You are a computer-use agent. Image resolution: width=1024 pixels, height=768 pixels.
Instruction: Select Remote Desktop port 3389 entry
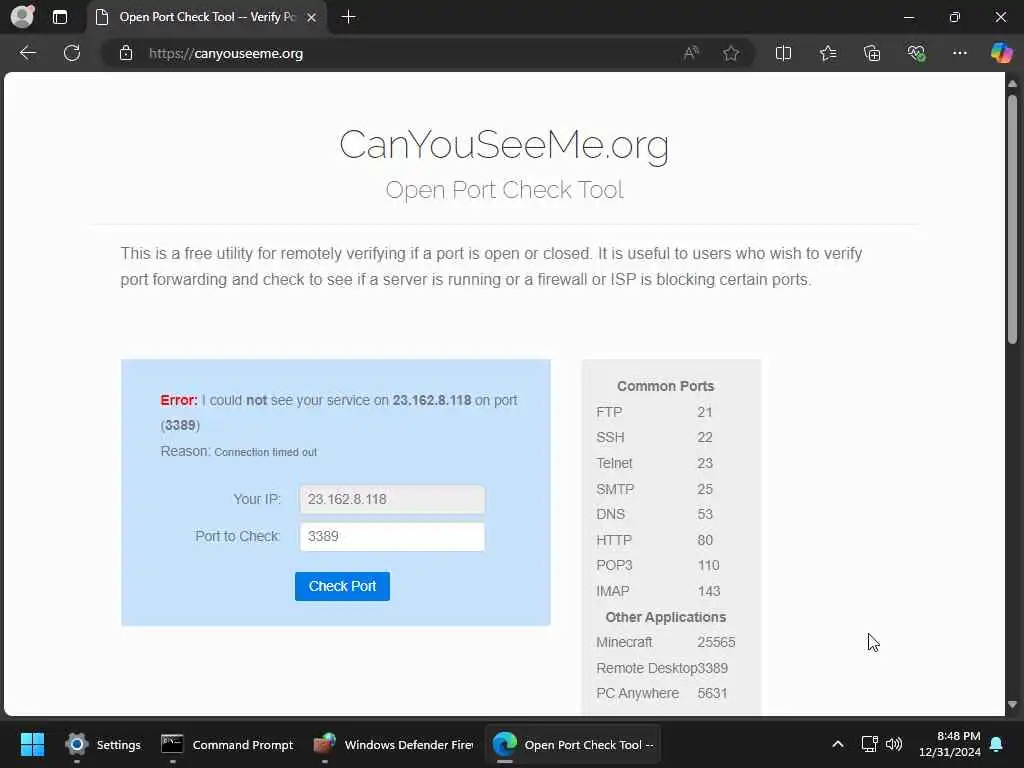click(x=662, y=669)
